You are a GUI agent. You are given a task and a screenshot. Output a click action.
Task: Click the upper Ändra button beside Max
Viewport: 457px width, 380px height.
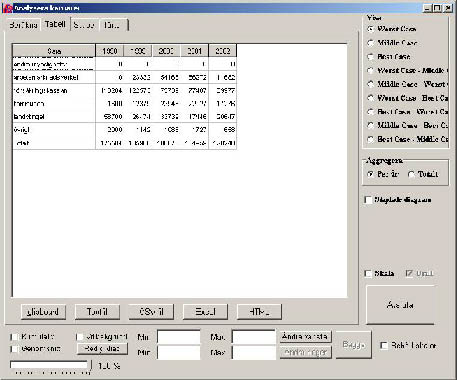coord(306,337)
